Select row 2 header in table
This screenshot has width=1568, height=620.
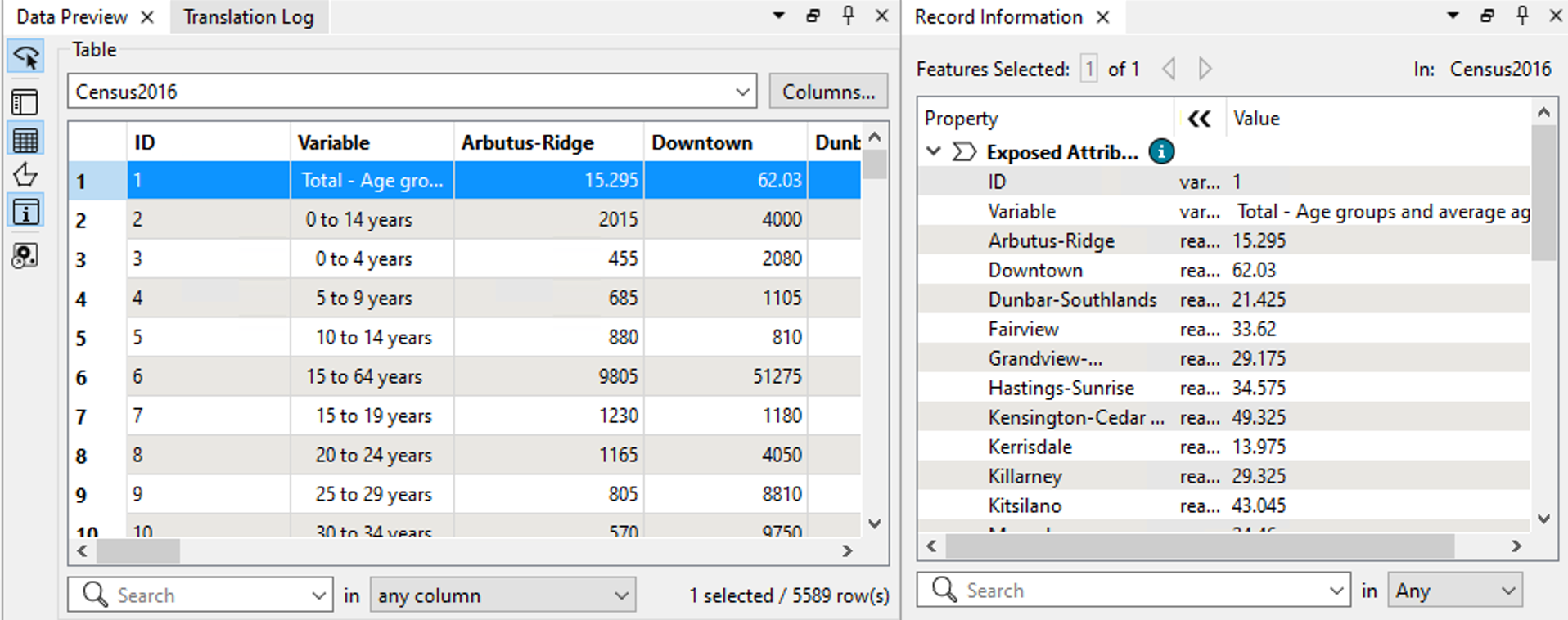pyautogui.click(x=97, y=220)
